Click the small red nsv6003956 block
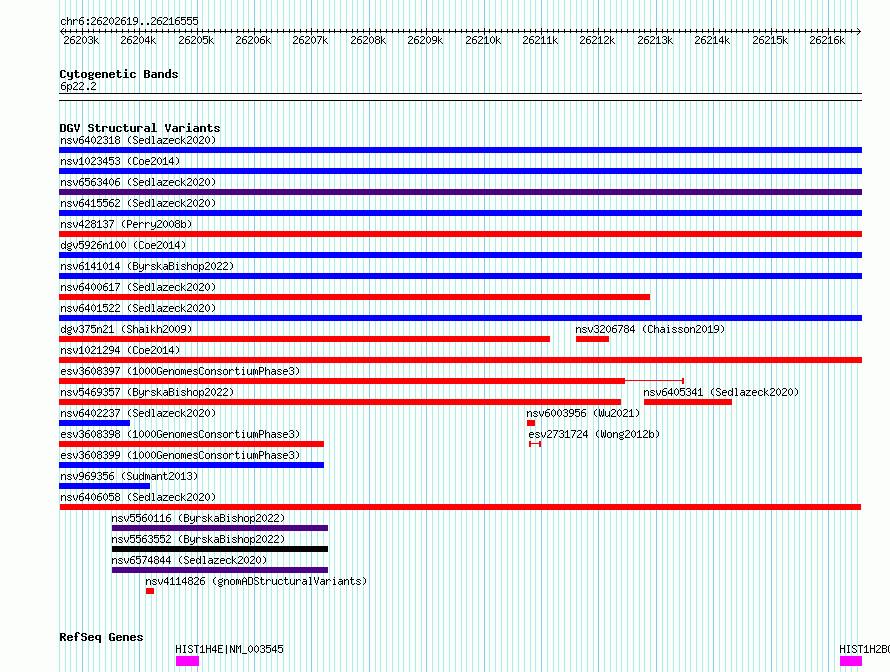The image size is (890, 672). [x=531, y=423]
